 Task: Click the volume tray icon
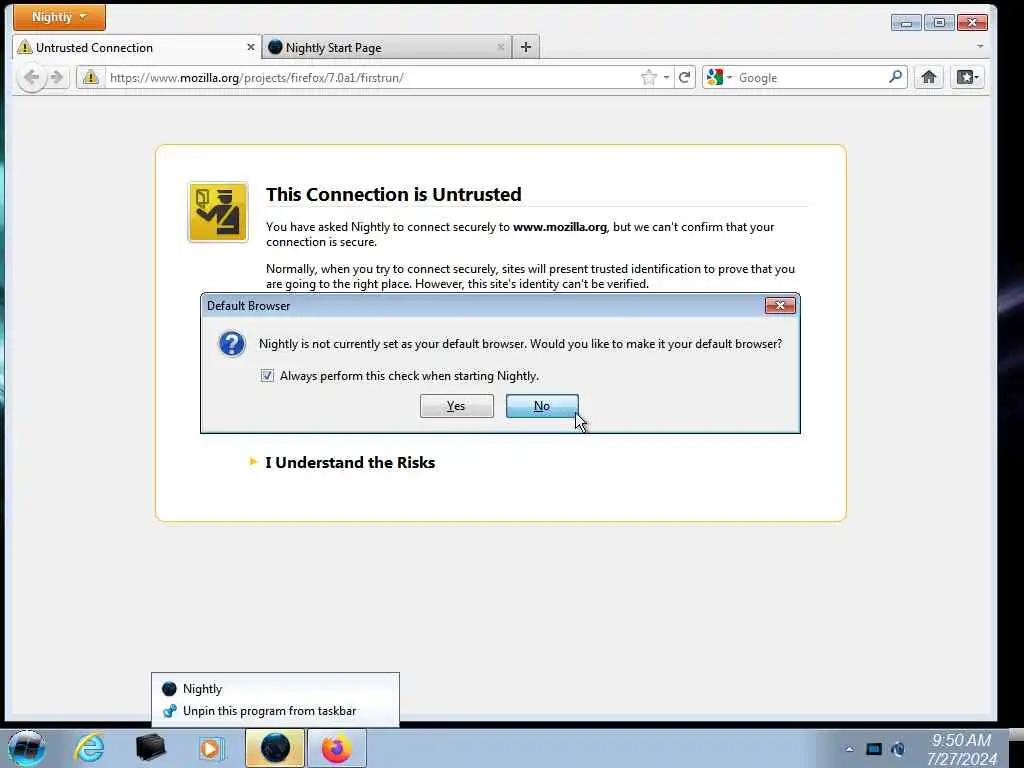(899, 749)
